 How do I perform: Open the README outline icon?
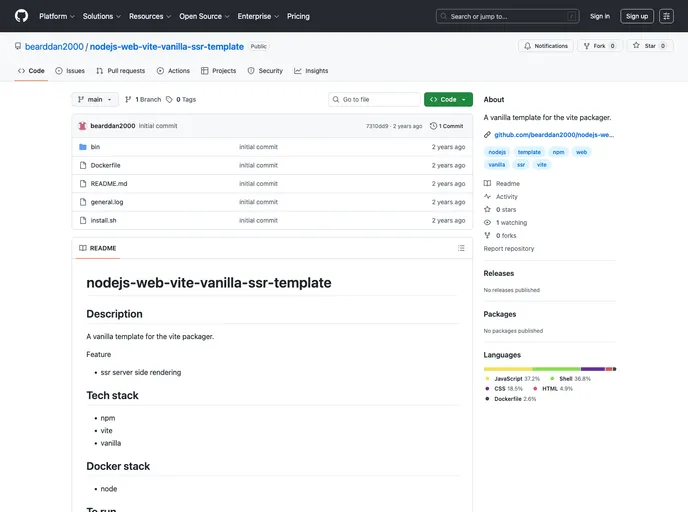(x=461, y=248)
